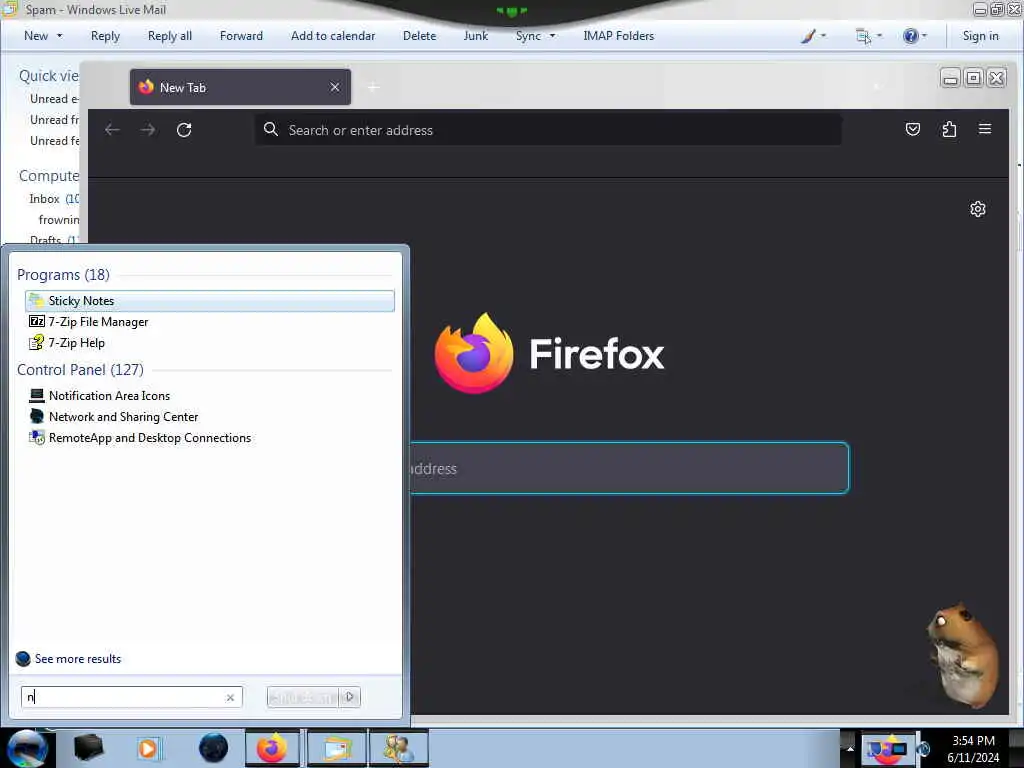Image resolution: width=1024 pixels, height=768 pixels.
Task: Expand the Sync dropdown arrow
Action: 552,36
